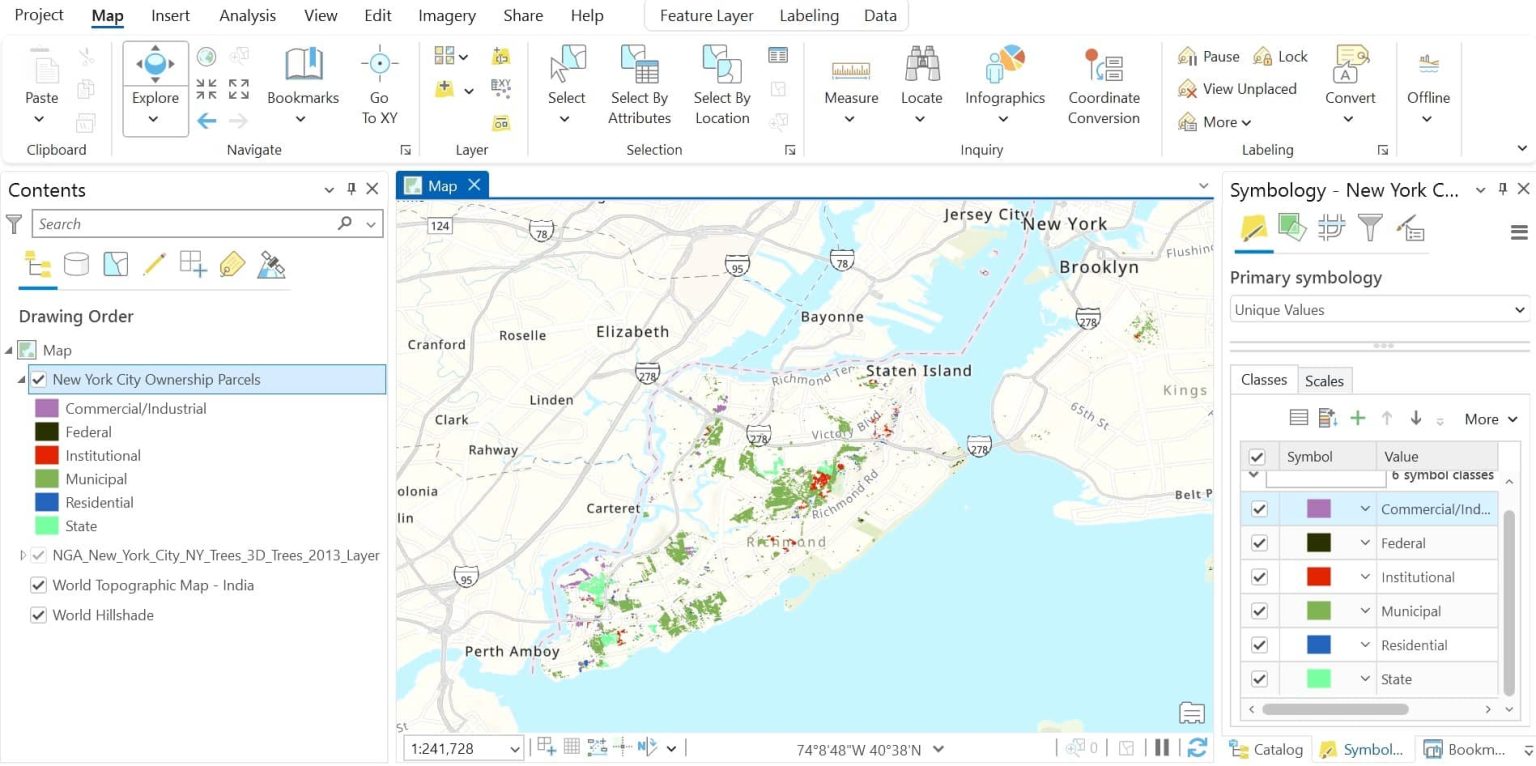Open the Imagery ribbon tab
The height and width of the screenshot is (766, 1536).
(x=446, y=15)
